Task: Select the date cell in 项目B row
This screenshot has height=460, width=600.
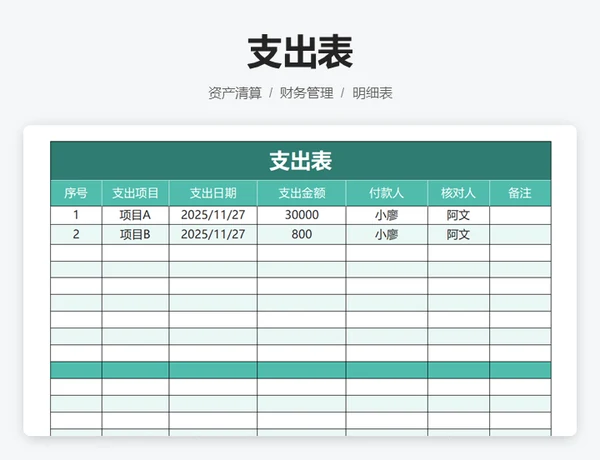Action: (x=213, y=234)
